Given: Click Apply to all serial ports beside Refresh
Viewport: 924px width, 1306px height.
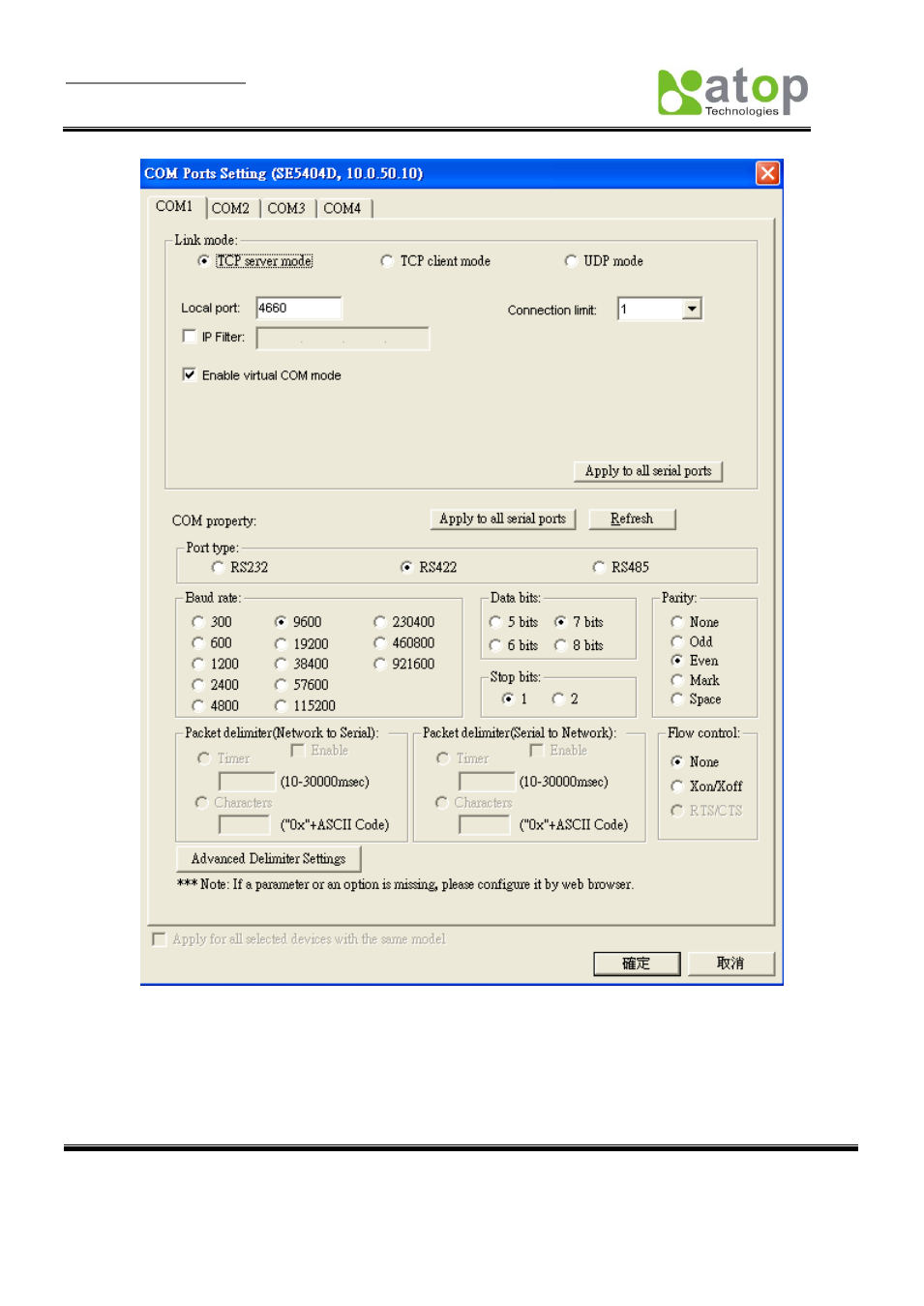Looking at the screenshot, I should coord(503,519).
